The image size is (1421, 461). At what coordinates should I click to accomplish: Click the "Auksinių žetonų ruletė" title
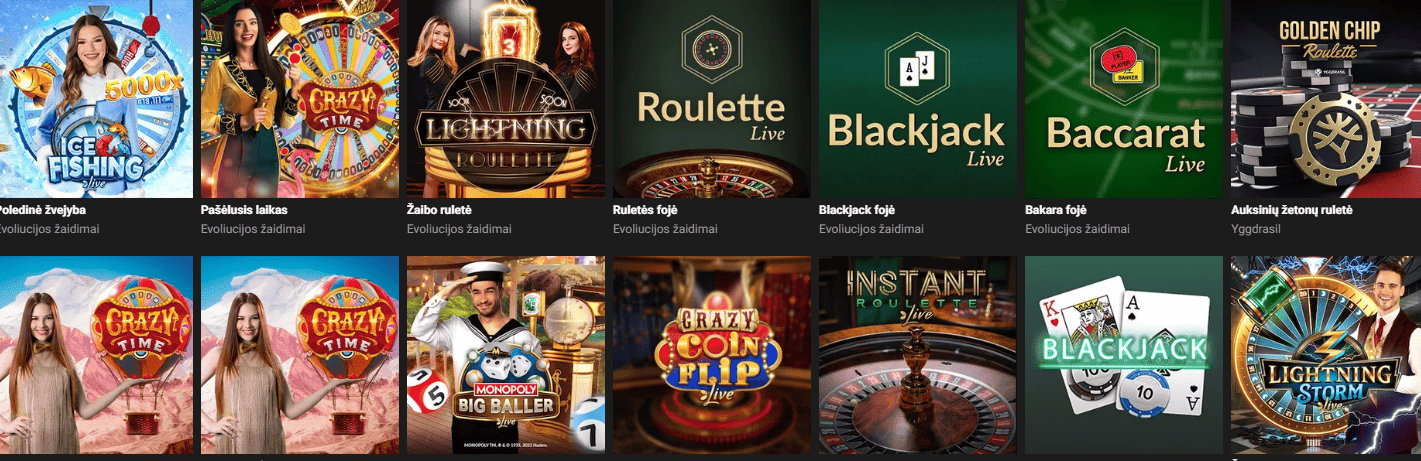[x=1292, y=211]
